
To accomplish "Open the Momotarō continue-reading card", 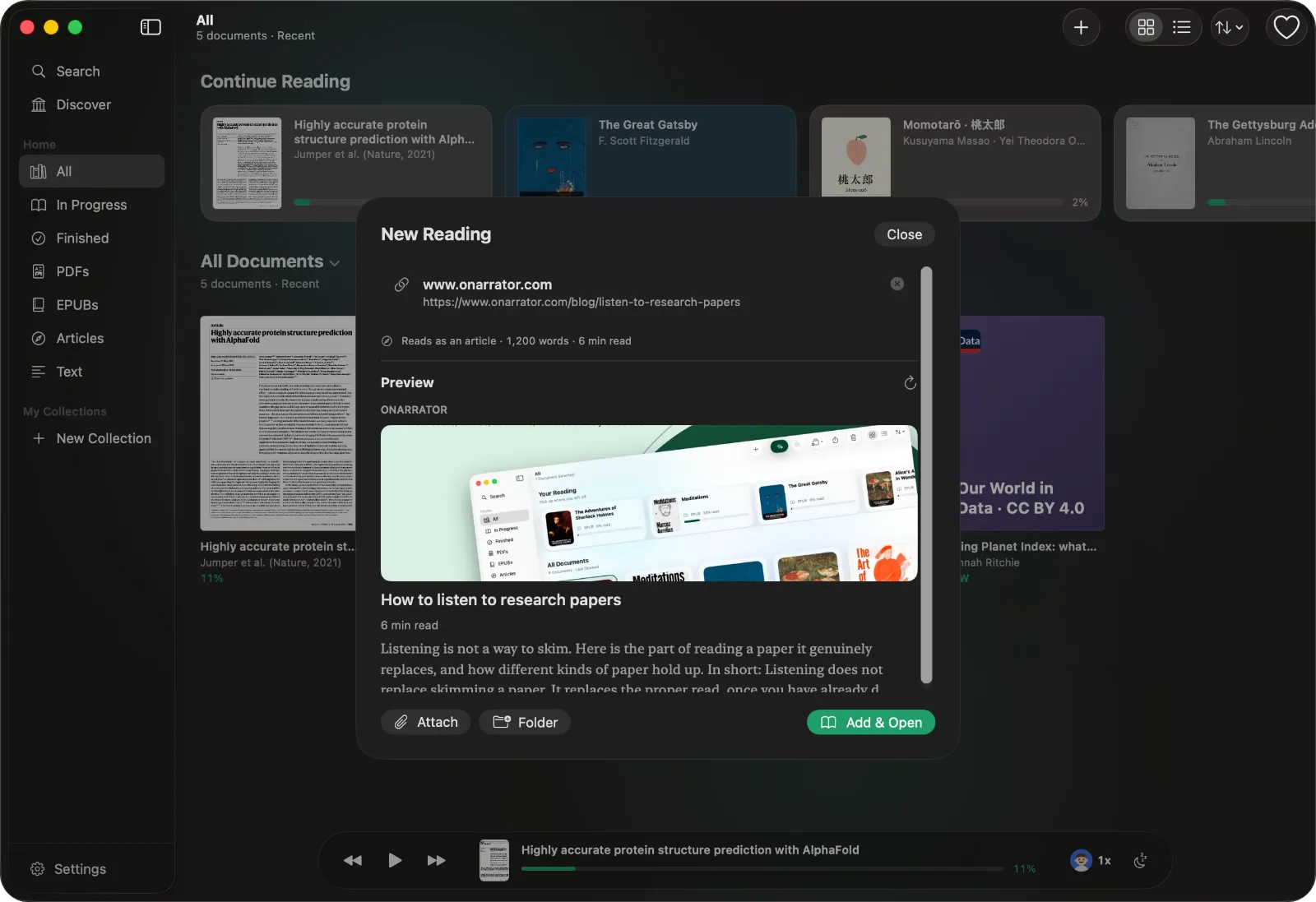I will [955, 163].
